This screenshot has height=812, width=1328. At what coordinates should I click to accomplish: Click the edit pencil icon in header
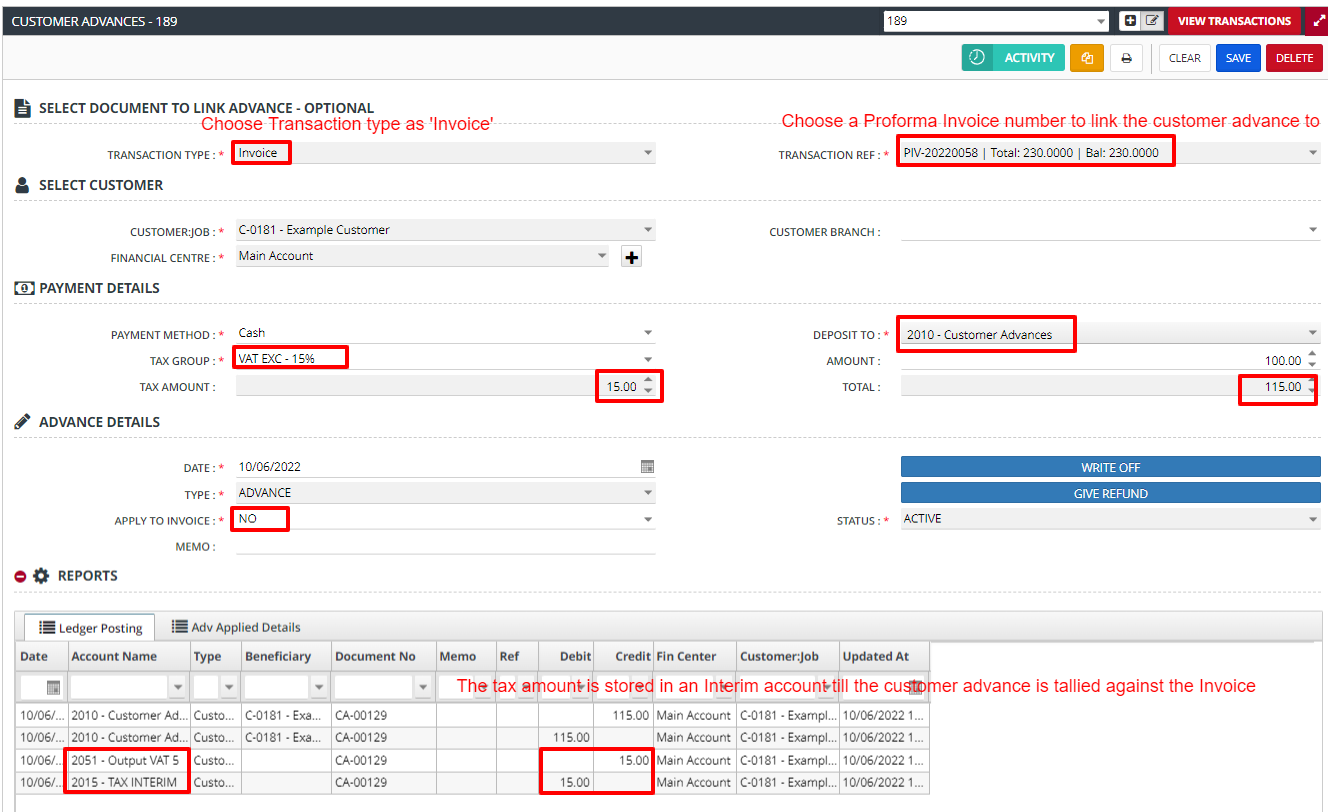point(1152,21)
